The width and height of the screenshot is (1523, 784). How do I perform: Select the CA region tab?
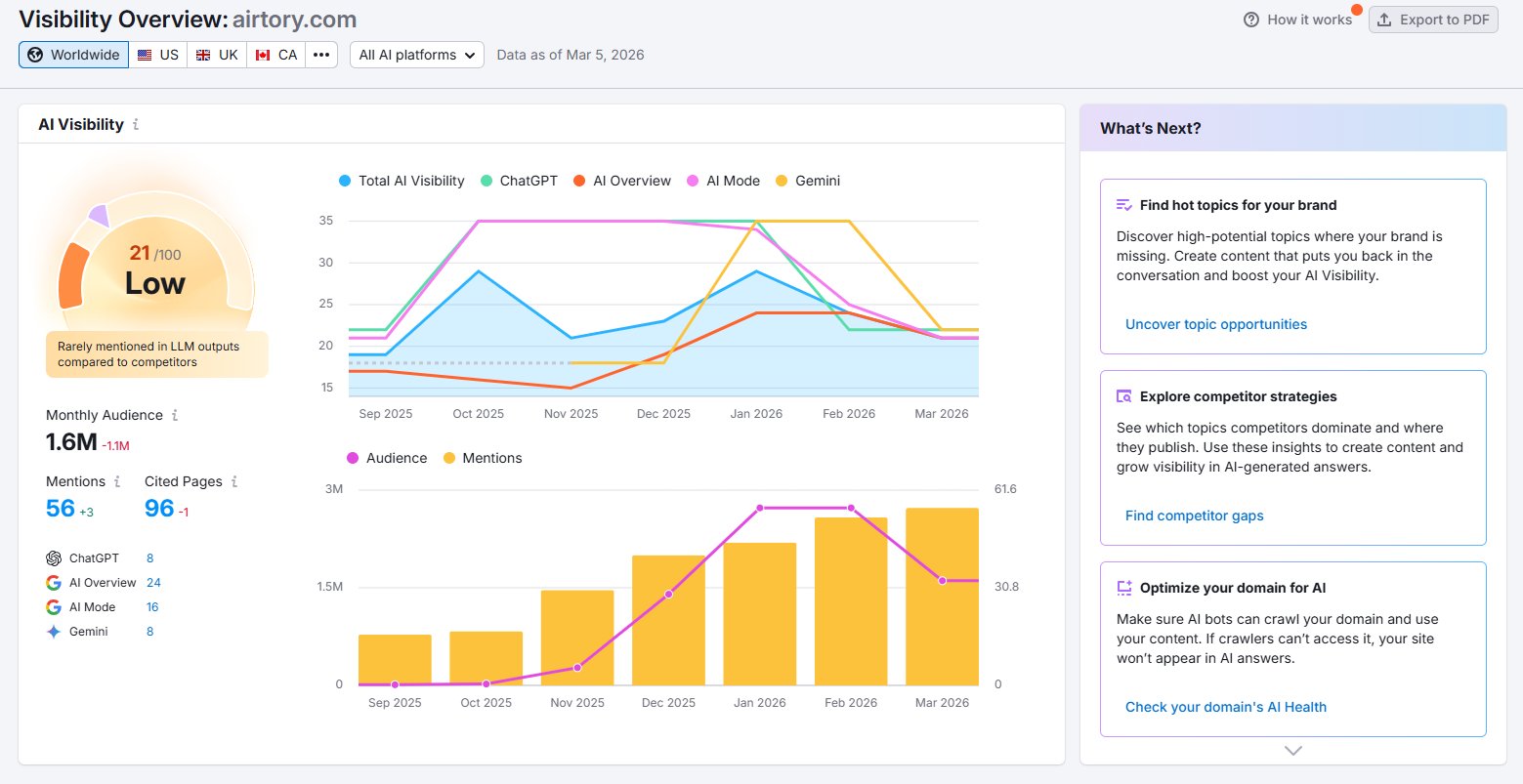[276, 55]
